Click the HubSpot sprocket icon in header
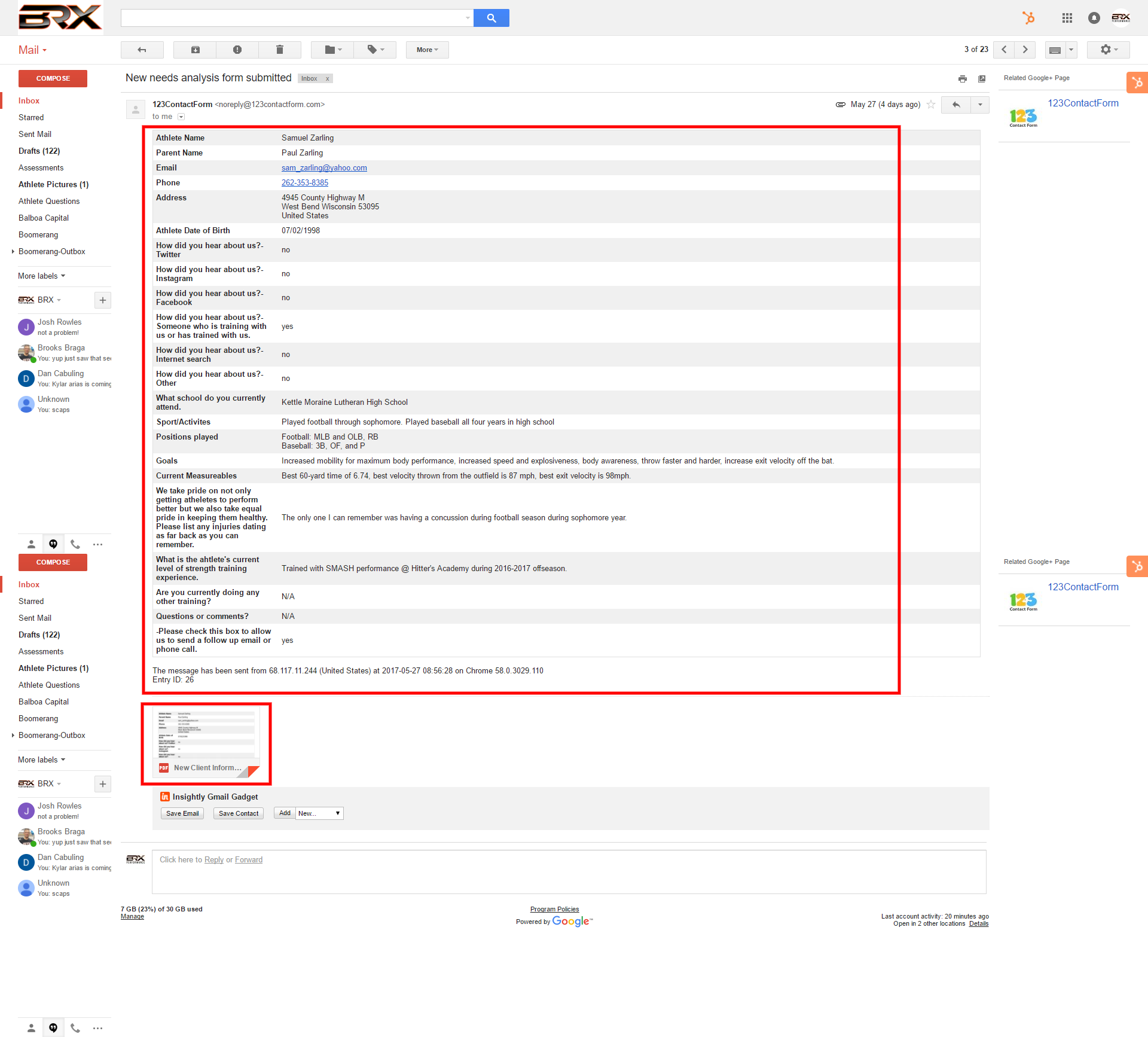Screen dimensions: 1148x1037 click(1028, 18)
